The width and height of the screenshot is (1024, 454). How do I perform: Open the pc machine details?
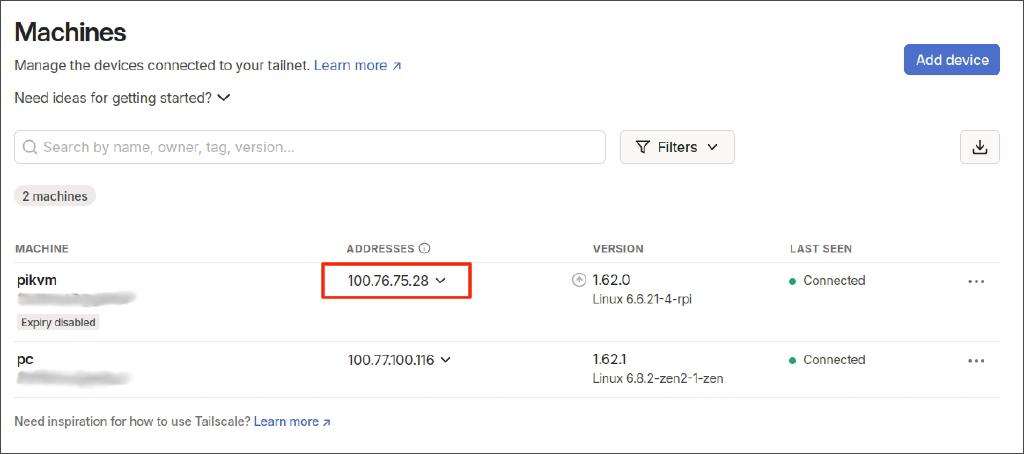tap(26, 358)
